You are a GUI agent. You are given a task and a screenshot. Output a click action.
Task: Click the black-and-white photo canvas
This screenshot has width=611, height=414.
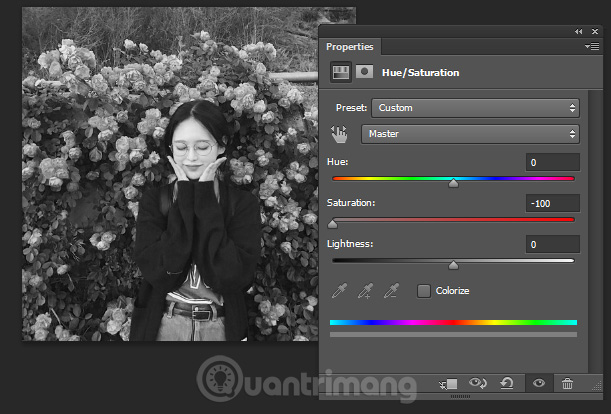[170, 174]
